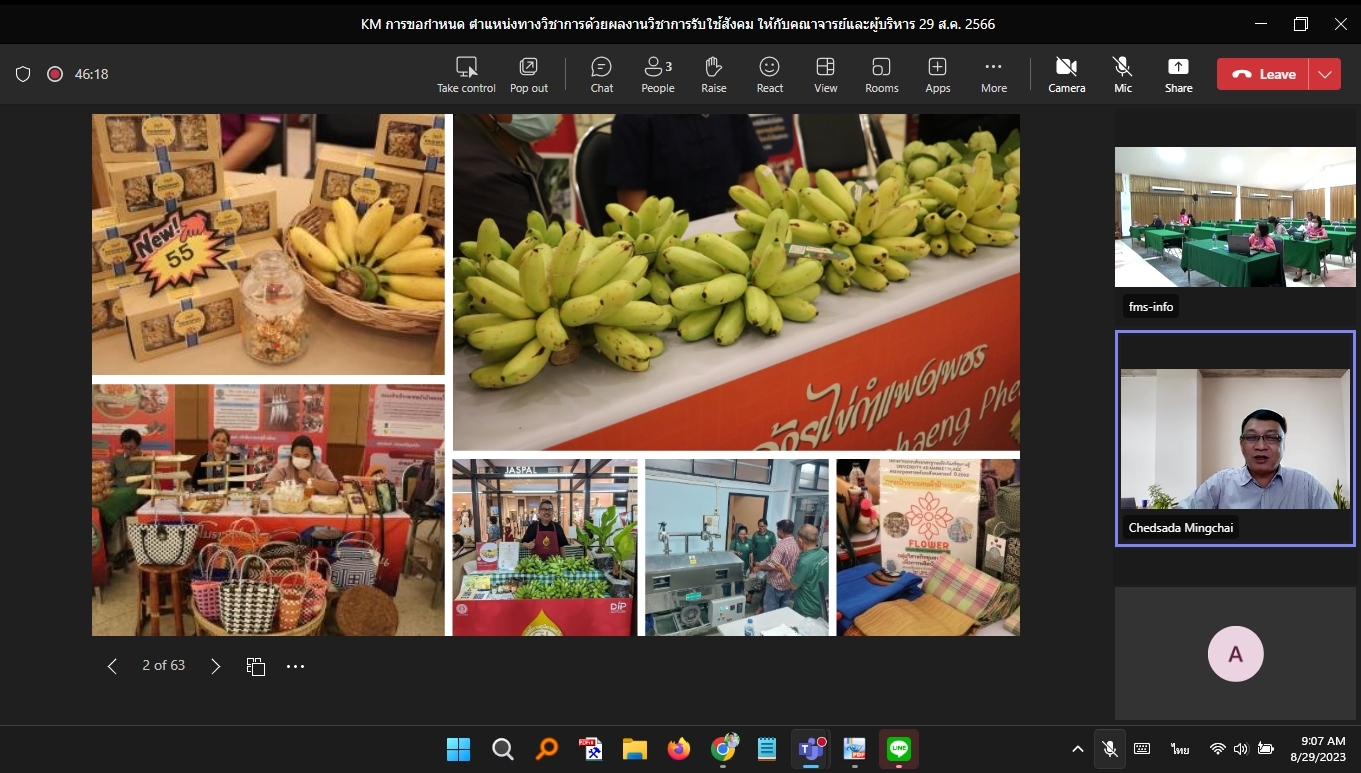Go to the next slide

point(215,666)
